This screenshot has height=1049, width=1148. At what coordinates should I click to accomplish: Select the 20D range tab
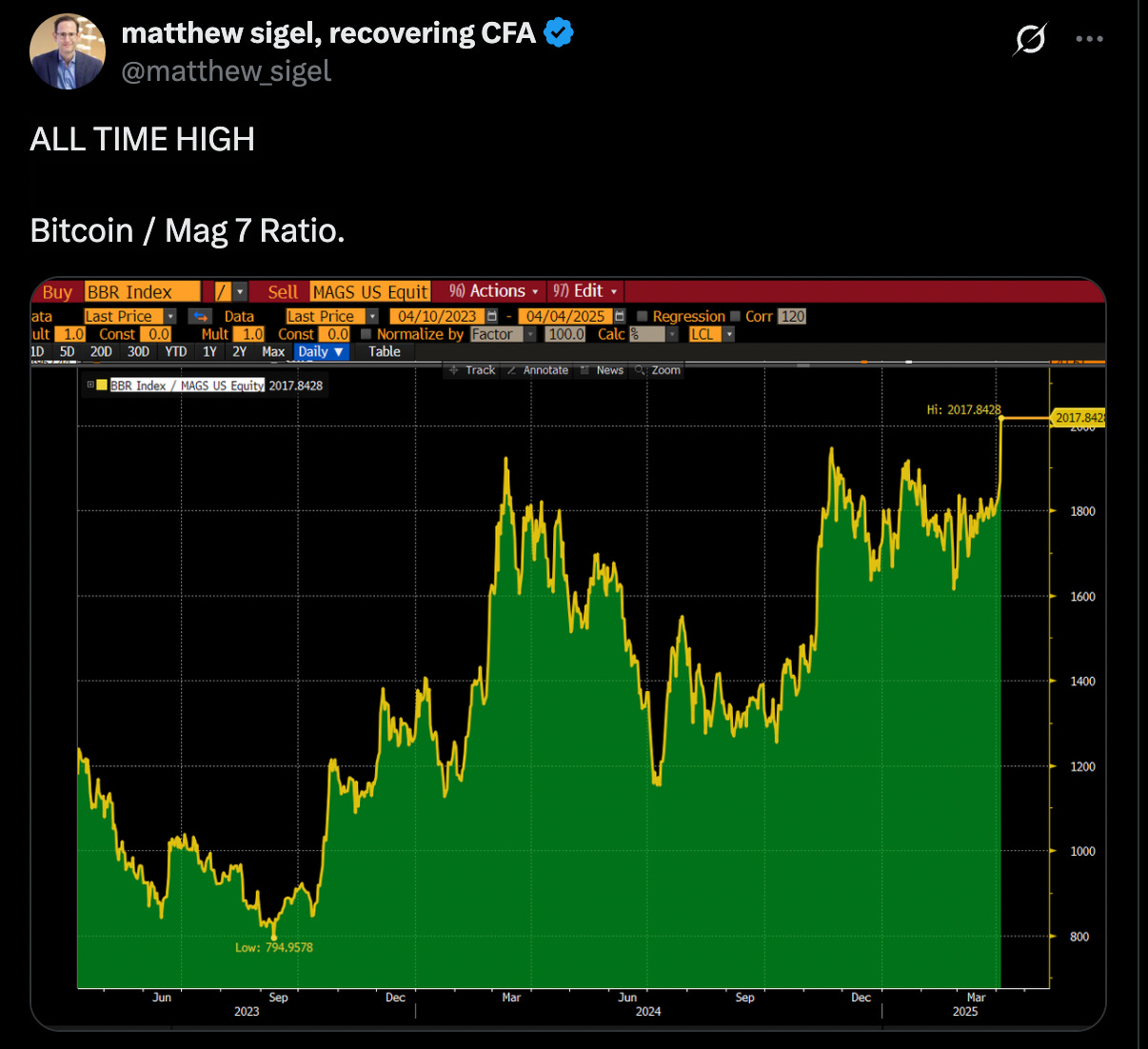pos(101,351)
